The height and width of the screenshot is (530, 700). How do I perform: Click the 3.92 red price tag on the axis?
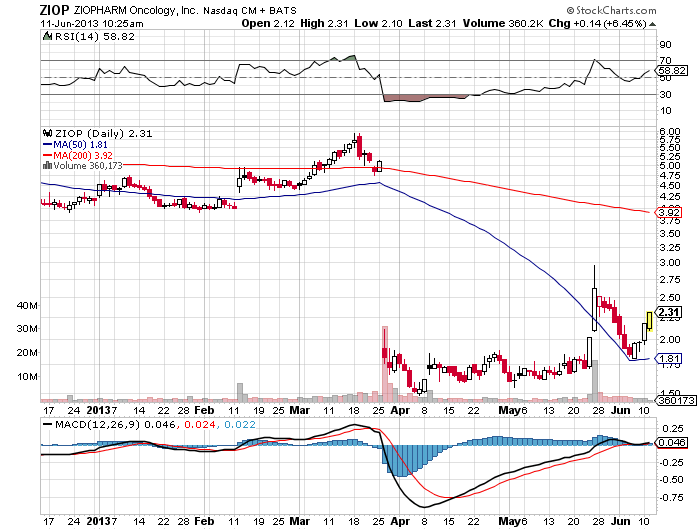(x=669, y=213)
